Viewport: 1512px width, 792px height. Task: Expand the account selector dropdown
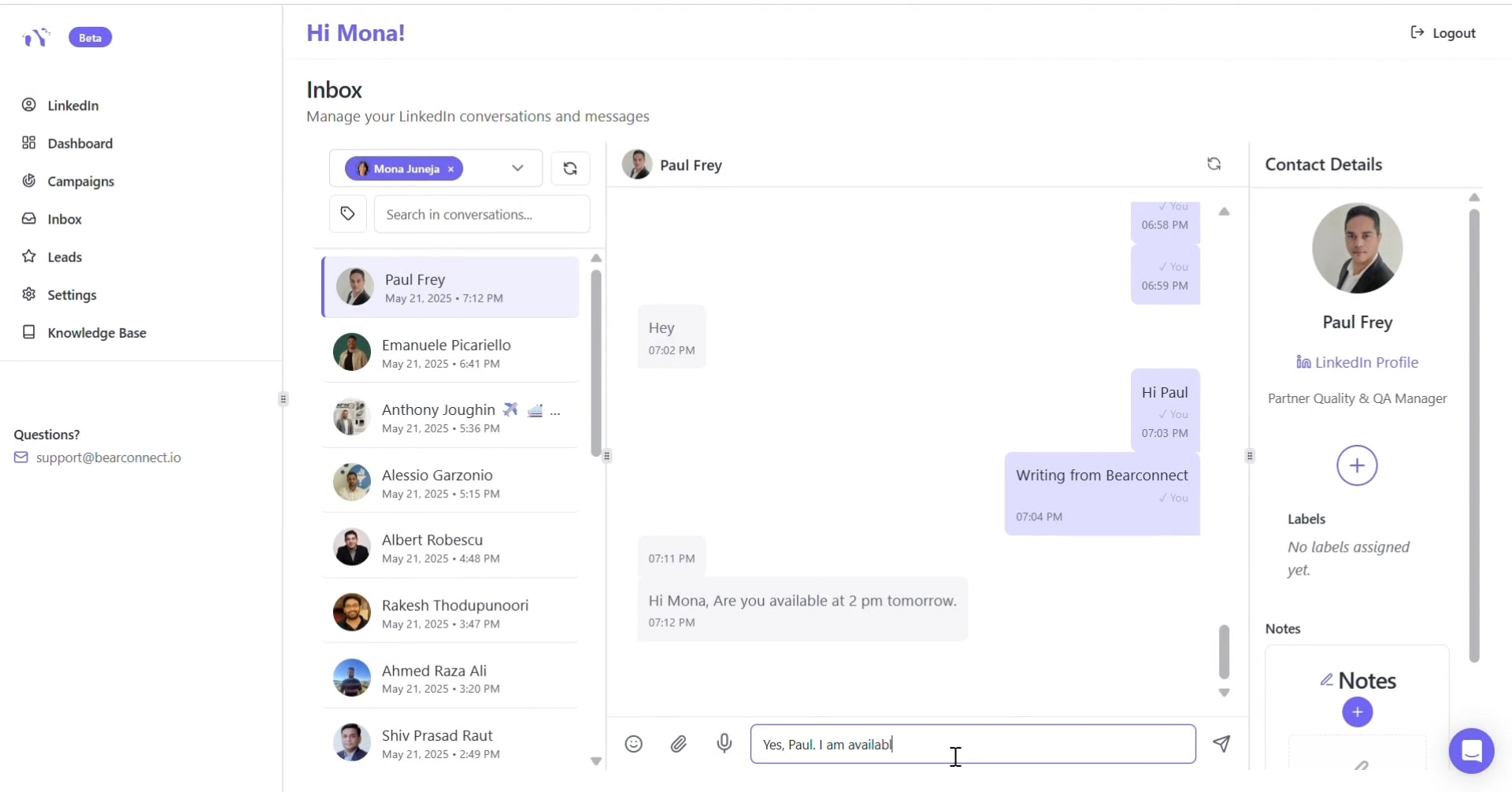point(517,168)
